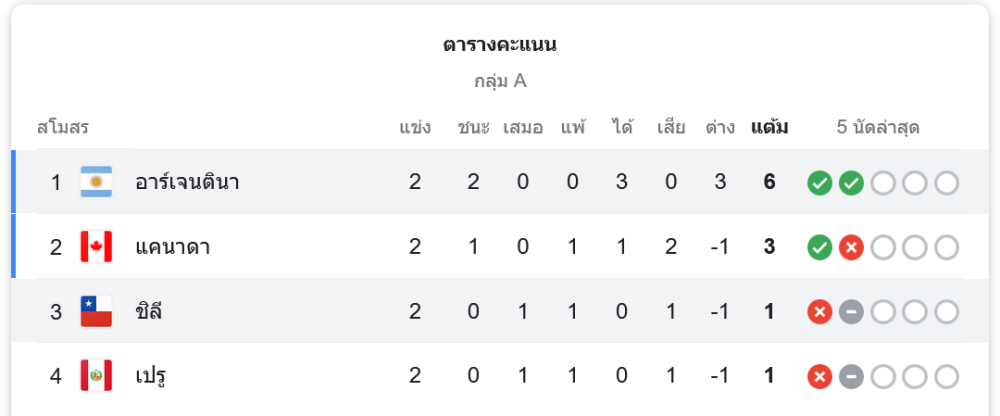Click the Canada flag icon

point(96,246)
